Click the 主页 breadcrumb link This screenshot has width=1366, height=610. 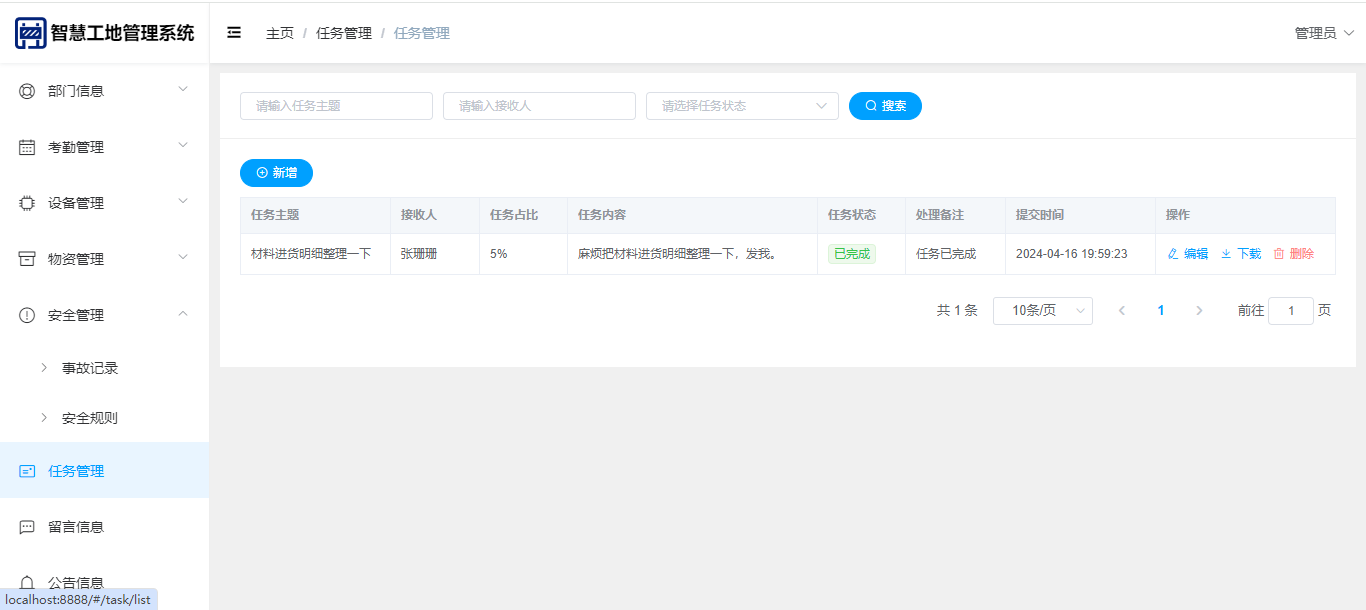pyautogui.click(x=280, y=33)
